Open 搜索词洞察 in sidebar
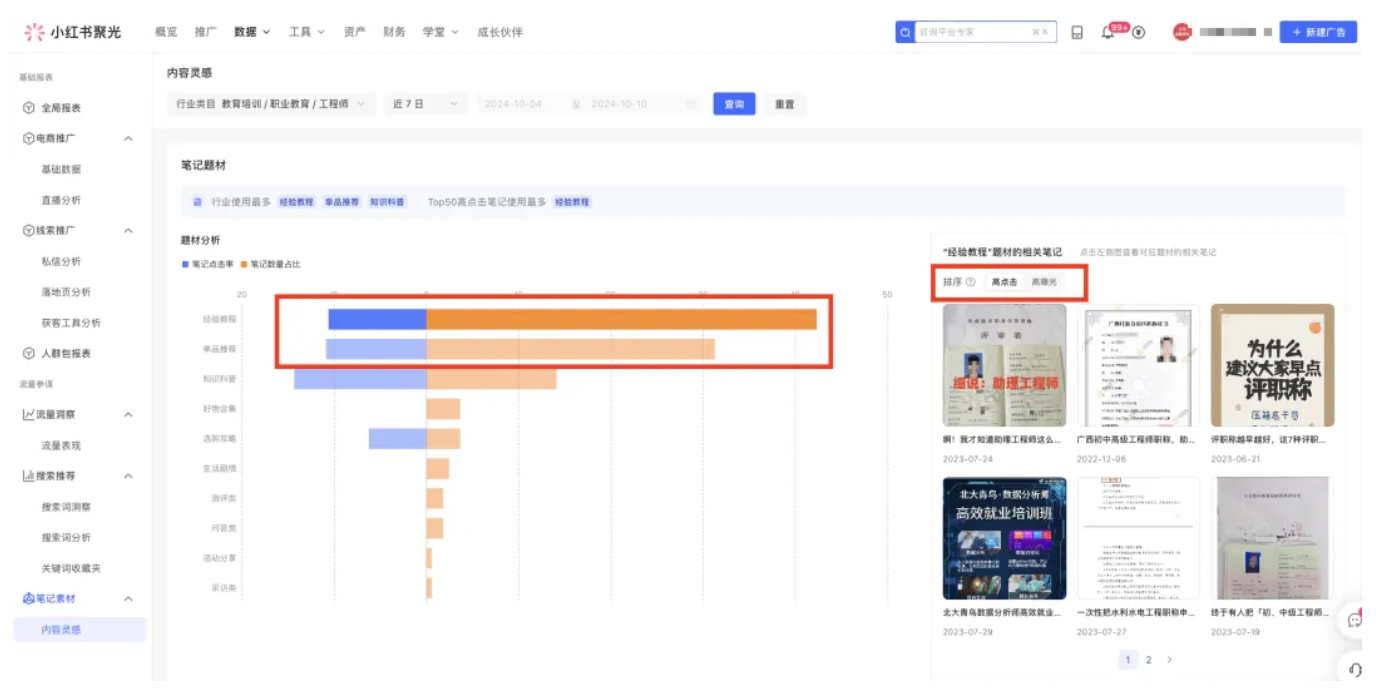This screenshot has height=698, width=1376. click(66, 507)
